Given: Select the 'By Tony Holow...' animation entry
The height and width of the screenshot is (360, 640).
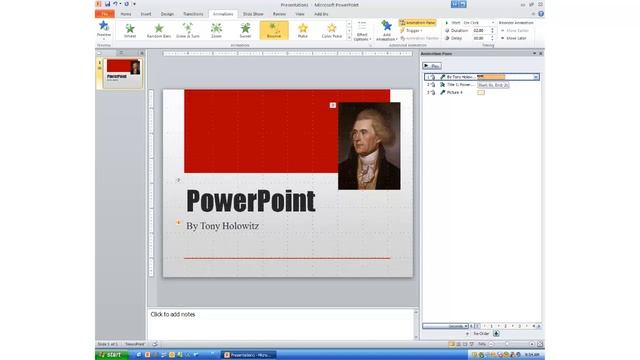Looking at the screenshot, I should click(x=482, y=77).
